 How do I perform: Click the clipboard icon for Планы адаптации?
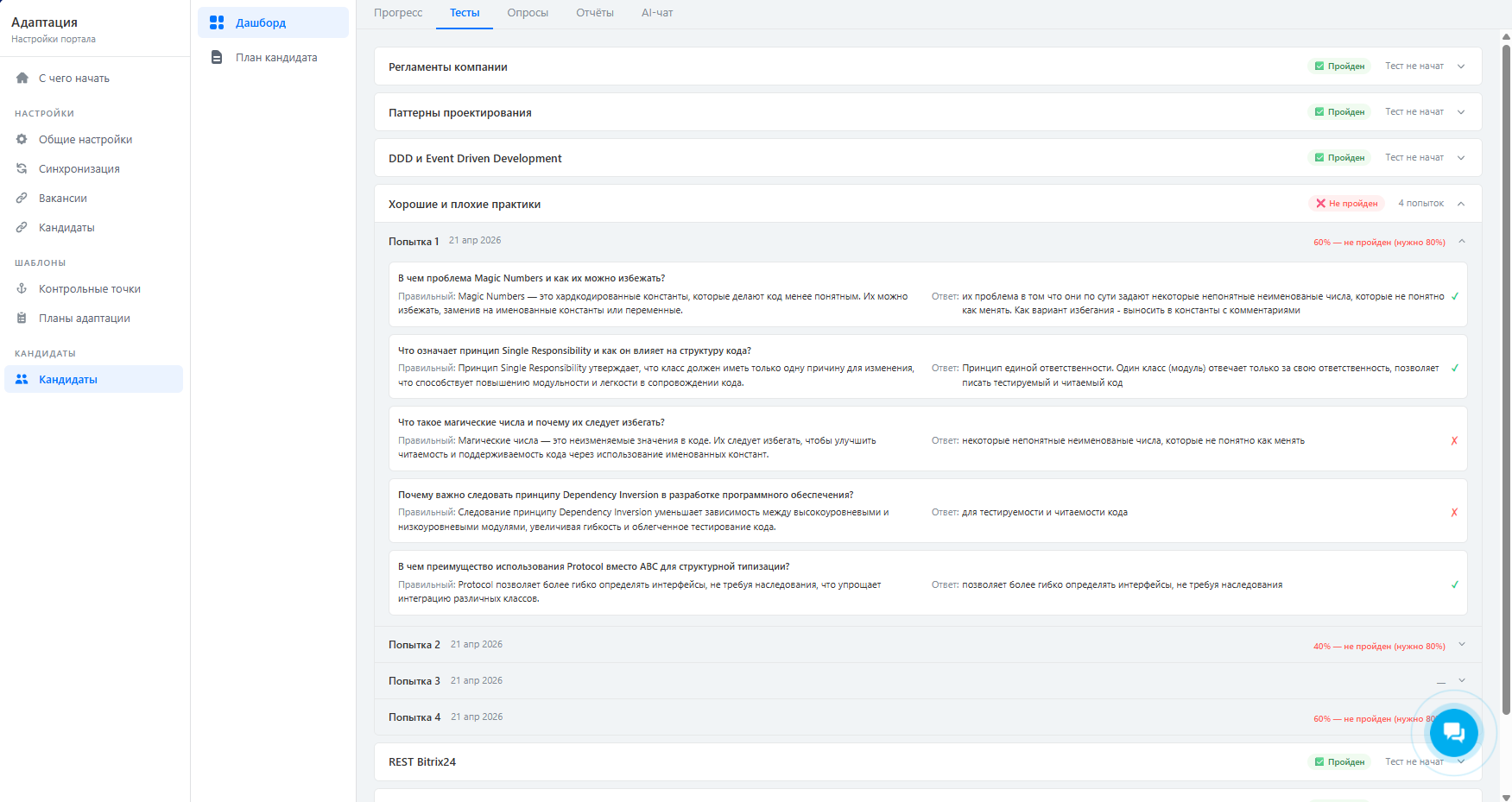[22, 319]
